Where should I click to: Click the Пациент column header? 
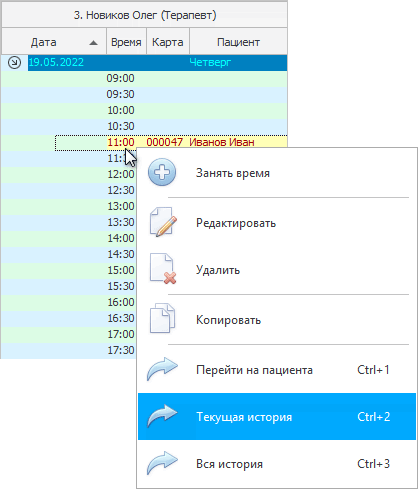click(238, 41)
